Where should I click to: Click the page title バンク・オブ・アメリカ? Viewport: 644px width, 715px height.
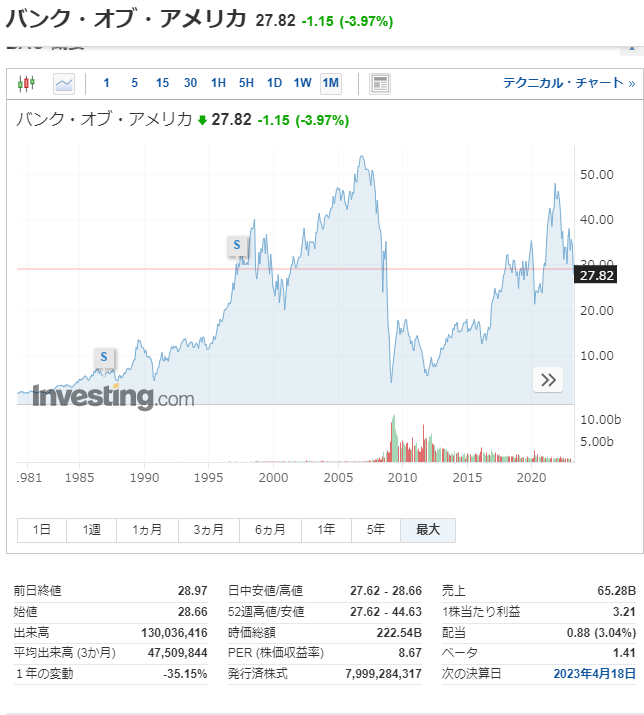coord(126,19)
